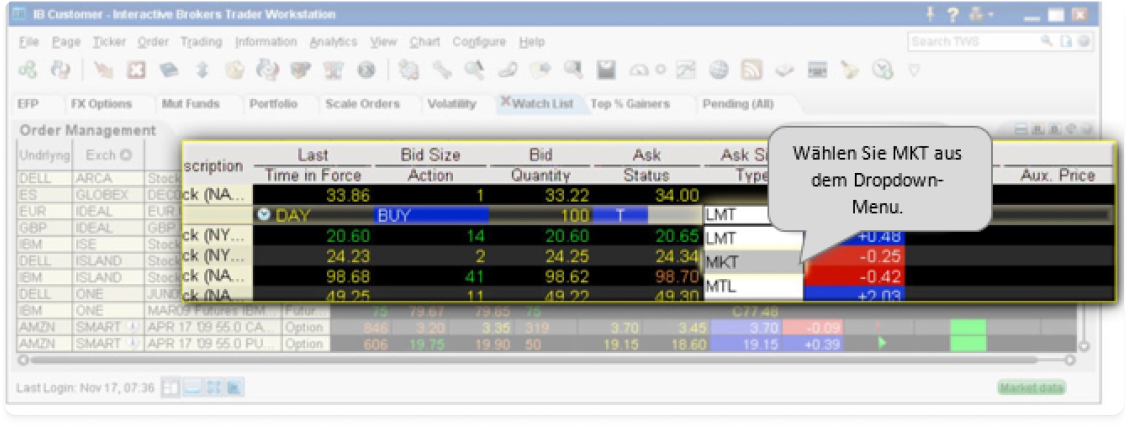Click the green linked-rings icon in toolbar
The height and width of the screenshot is (430, 1128).
coord(27,70)
